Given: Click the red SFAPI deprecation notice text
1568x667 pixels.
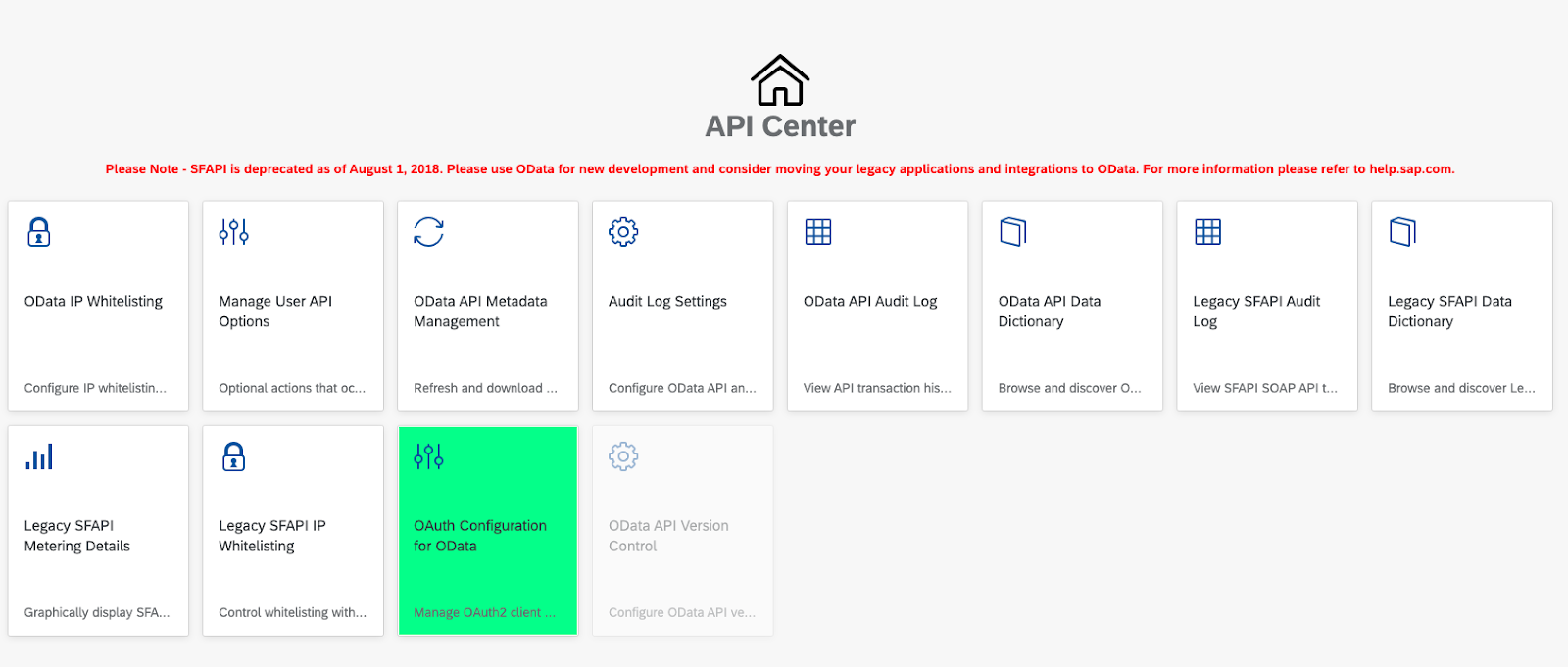Looking at the screenshot, I should click(x=780, y=169).
